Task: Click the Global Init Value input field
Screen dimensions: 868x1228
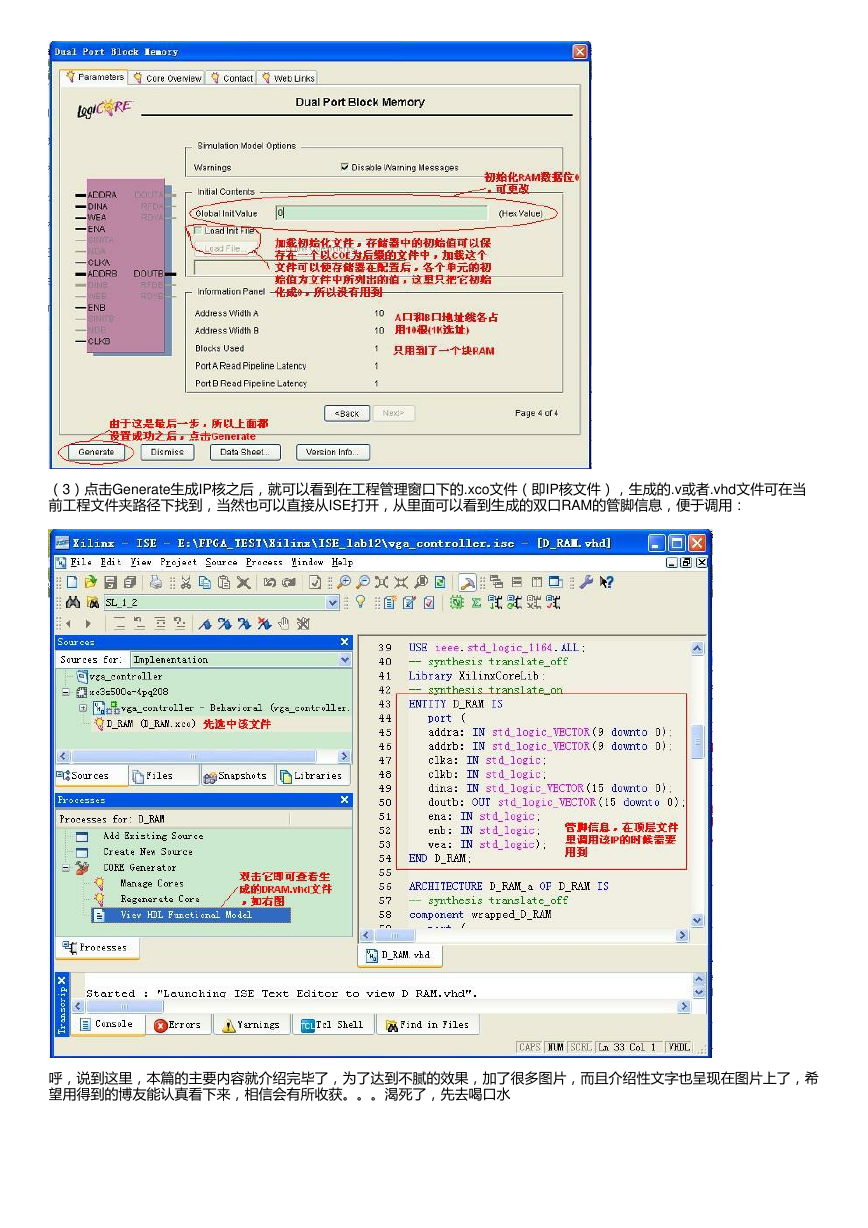Action: coord(381,213)
